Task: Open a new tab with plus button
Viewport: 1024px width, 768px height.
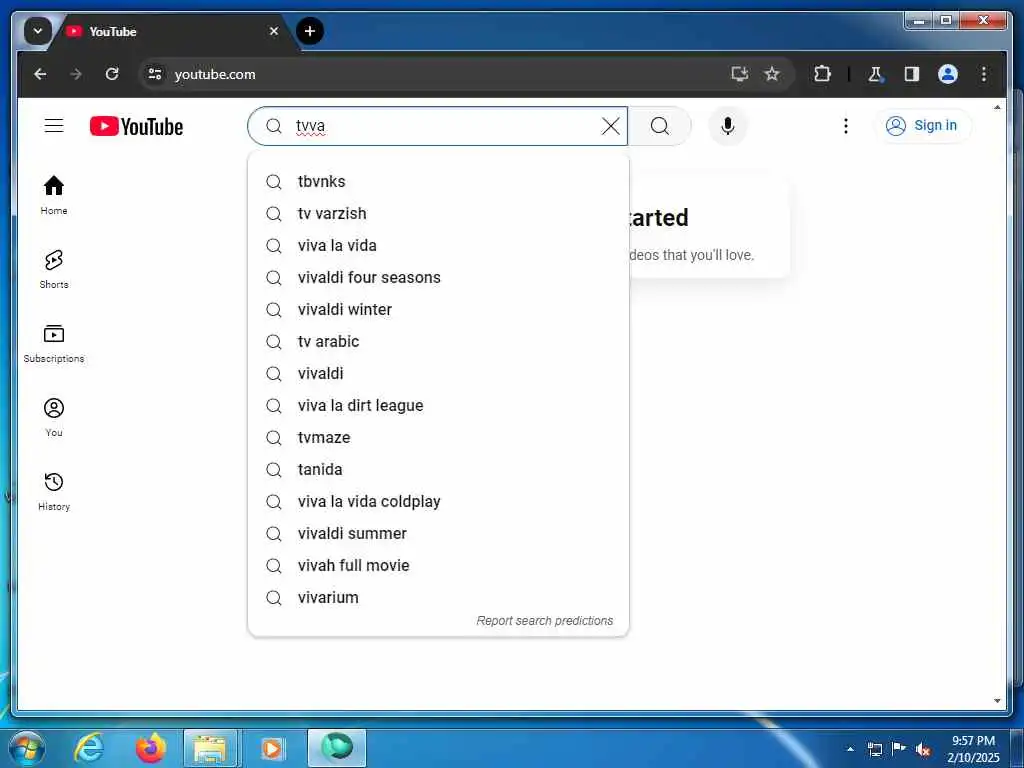Action: coord(310,31)
